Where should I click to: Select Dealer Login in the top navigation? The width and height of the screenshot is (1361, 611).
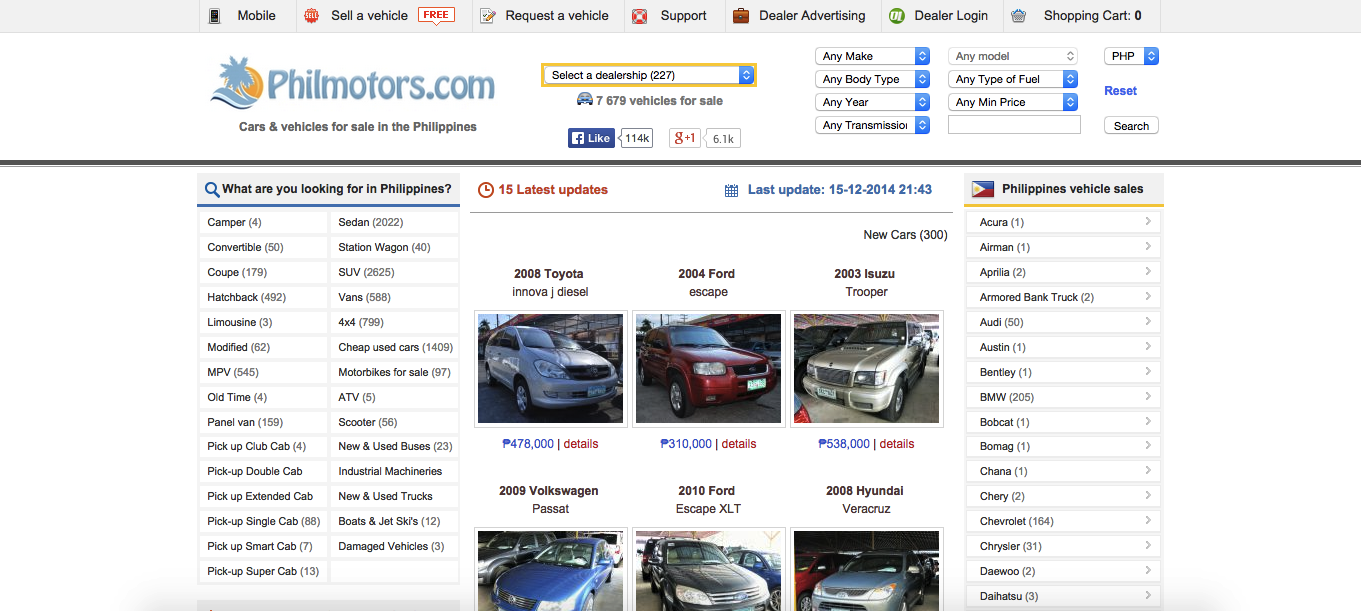[x=948, y=16]
